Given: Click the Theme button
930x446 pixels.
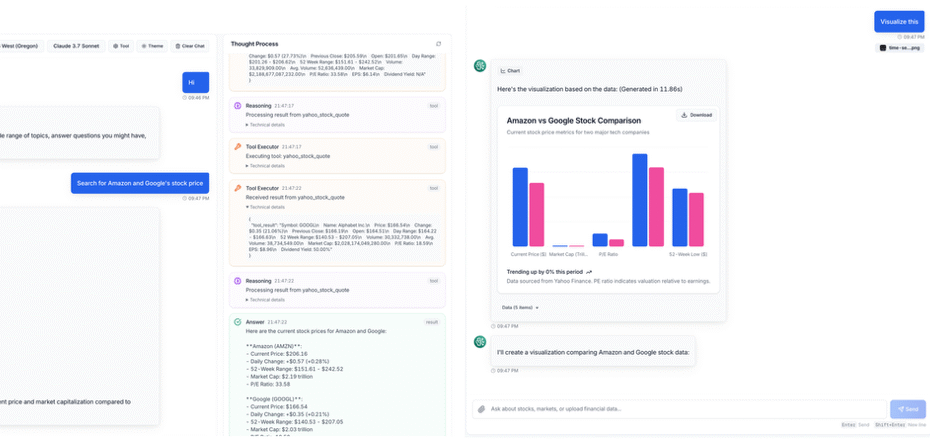Looking at the screenshot, I should (152, 46).
